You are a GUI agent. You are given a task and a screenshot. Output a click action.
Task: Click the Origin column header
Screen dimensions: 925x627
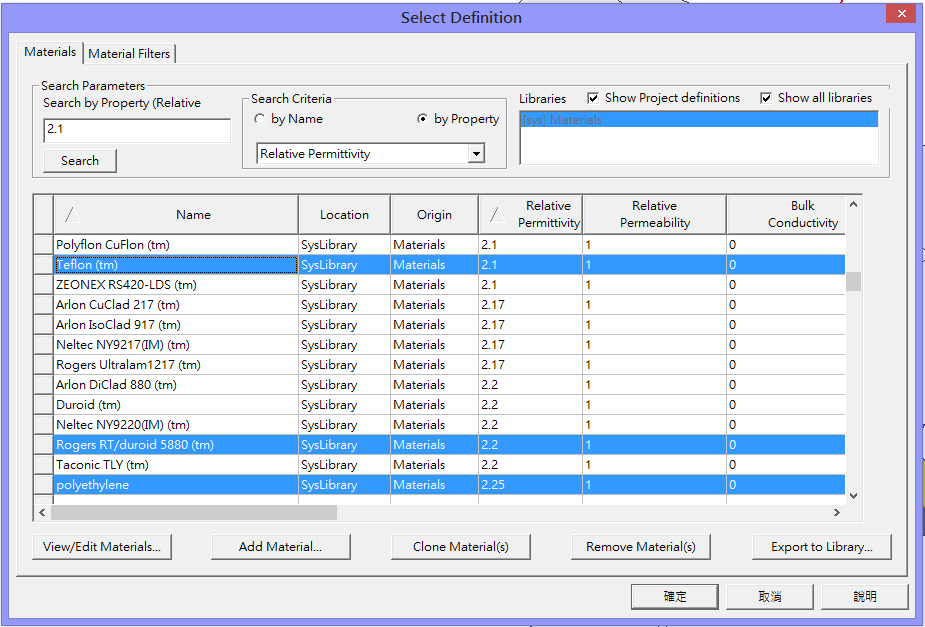click(x=434, y=215)
